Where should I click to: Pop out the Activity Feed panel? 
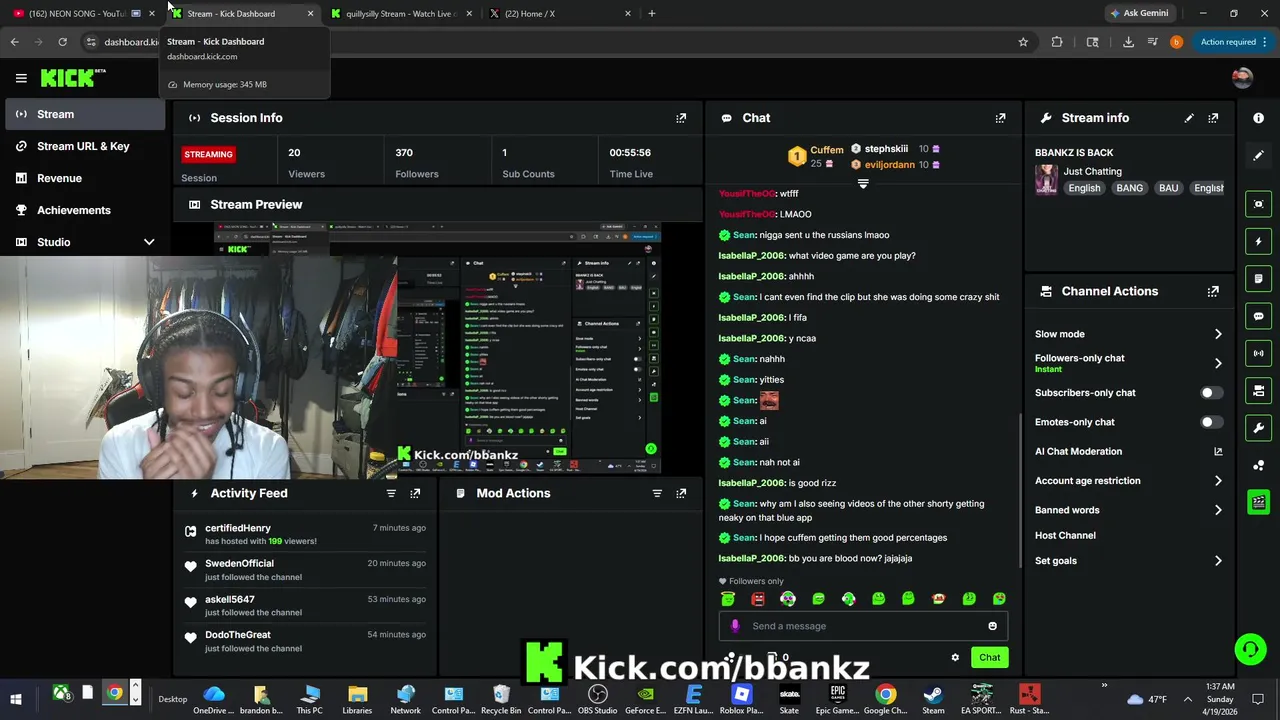415,493
